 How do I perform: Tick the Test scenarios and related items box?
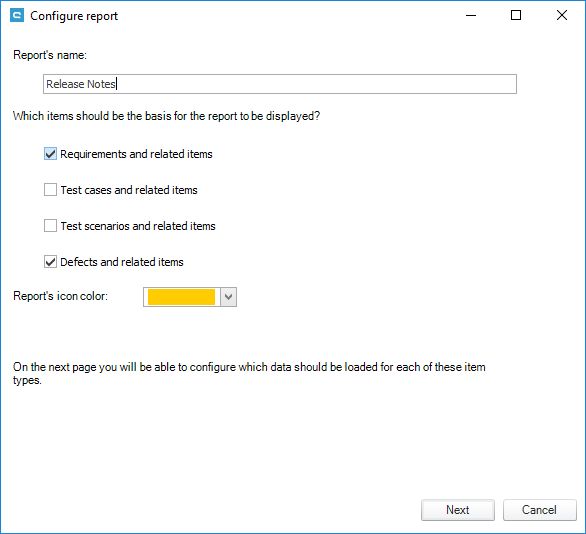pyautogui.click(x=50, y=226)
